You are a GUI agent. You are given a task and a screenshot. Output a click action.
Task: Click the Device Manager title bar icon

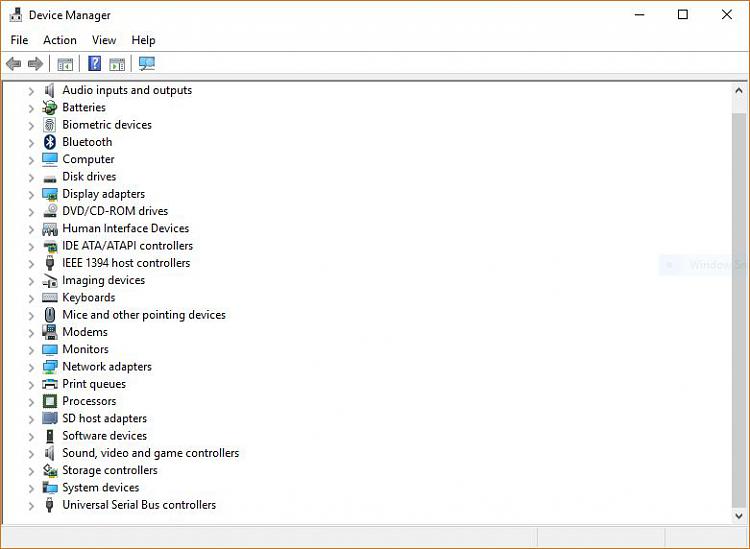(16, 15)
